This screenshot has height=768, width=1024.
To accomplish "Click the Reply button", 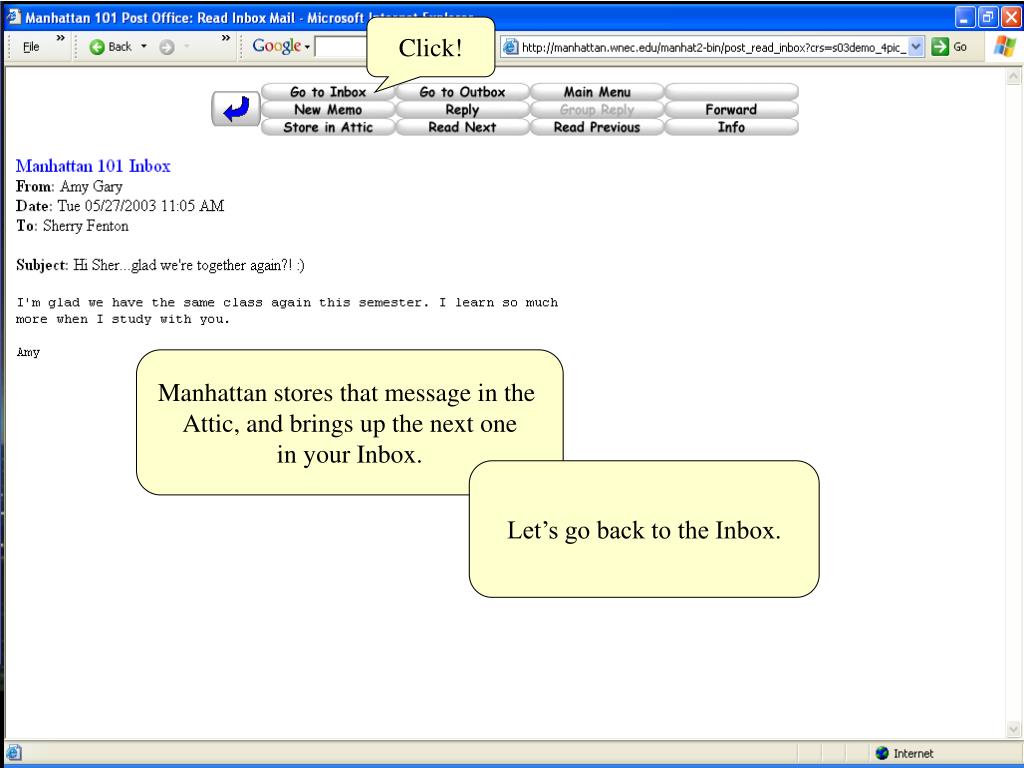I will pos(462,110).
